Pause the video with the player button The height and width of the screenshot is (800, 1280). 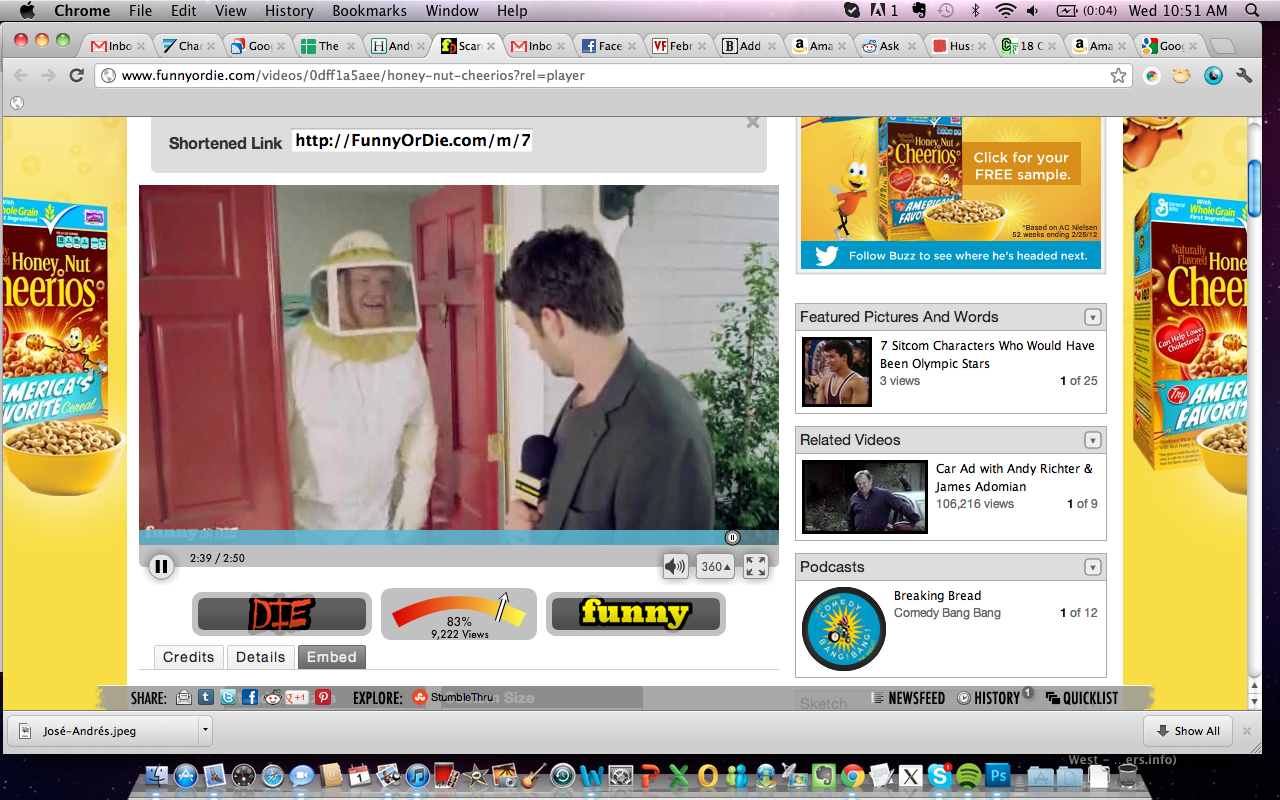click(161, 567)
